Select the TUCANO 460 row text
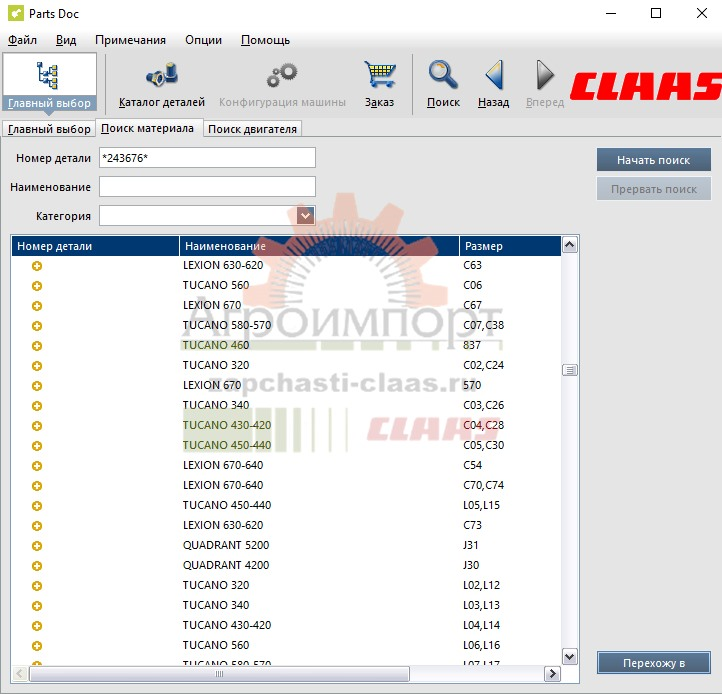 215,345
